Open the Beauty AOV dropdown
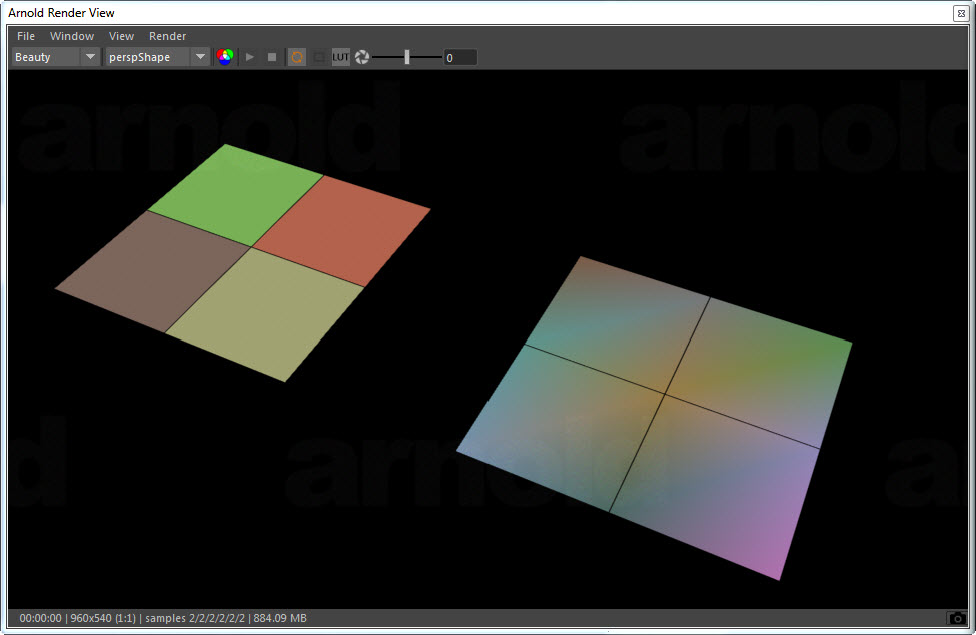 tap(45, 57)
